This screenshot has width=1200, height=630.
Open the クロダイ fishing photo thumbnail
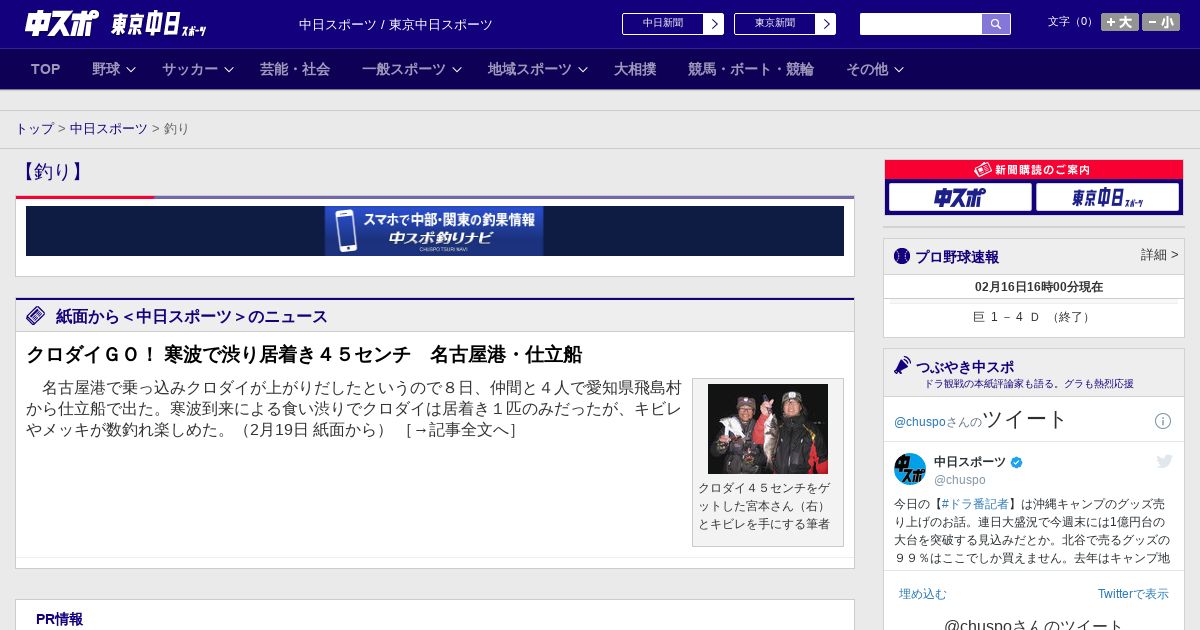point(768,429)
